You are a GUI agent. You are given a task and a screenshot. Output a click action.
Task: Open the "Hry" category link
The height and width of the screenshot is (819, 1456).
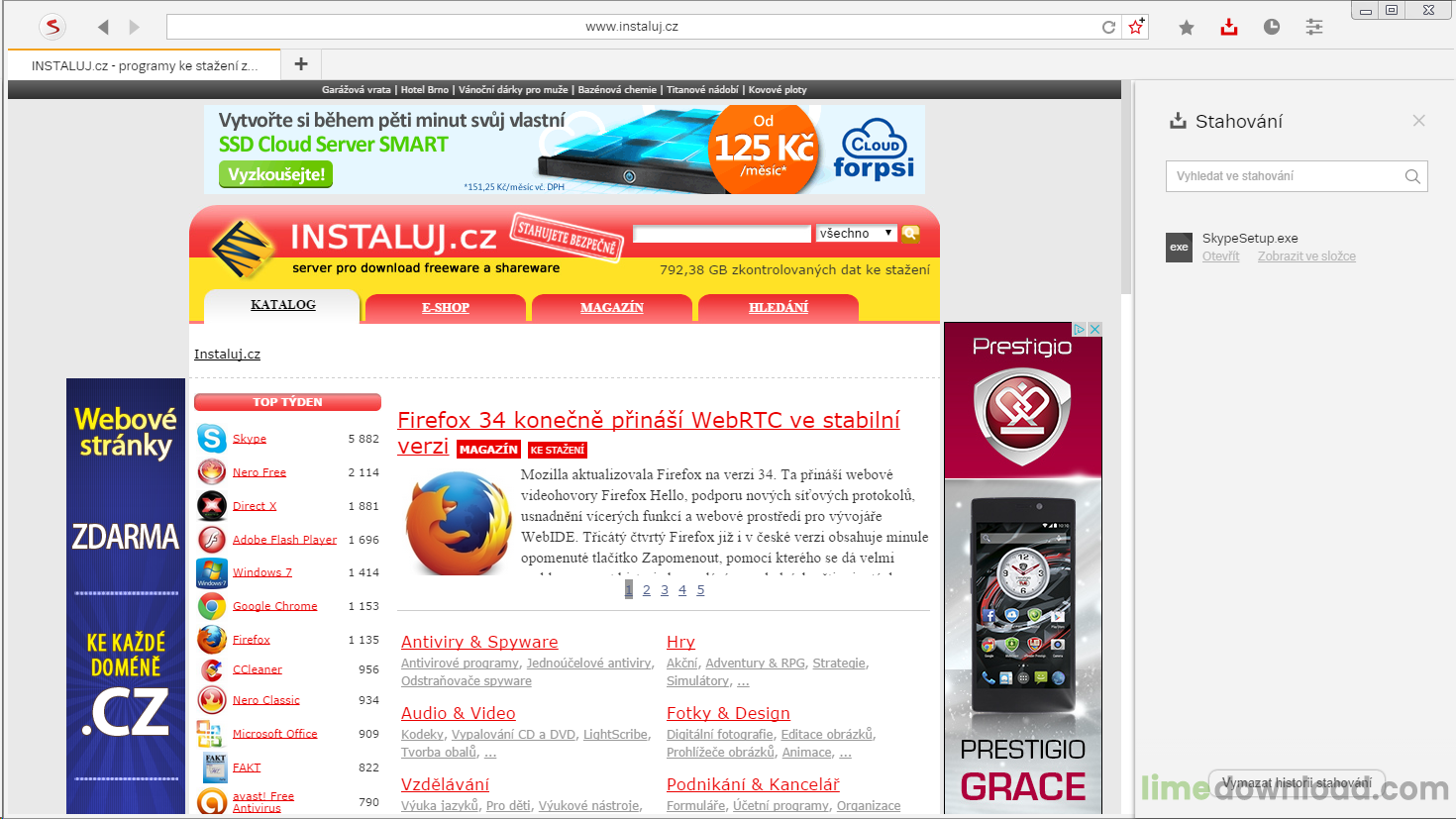[680, 642]
